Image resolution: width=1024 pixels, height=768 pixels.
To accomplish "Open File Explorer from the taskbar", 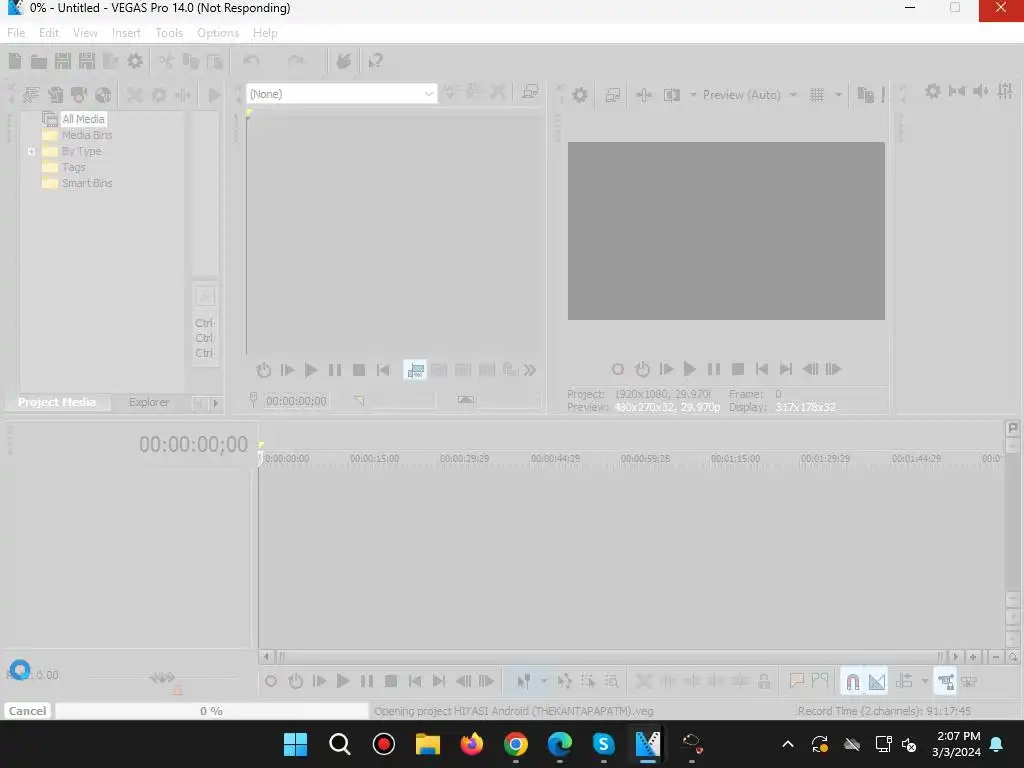I will pyautogui.click(x=428, y=744).
